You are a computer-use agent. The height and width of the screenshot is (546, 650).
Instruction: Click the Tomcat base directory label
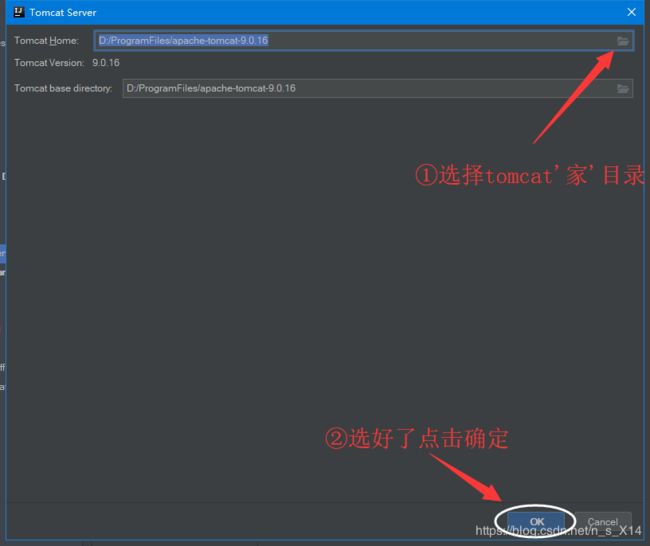(63, 88)
